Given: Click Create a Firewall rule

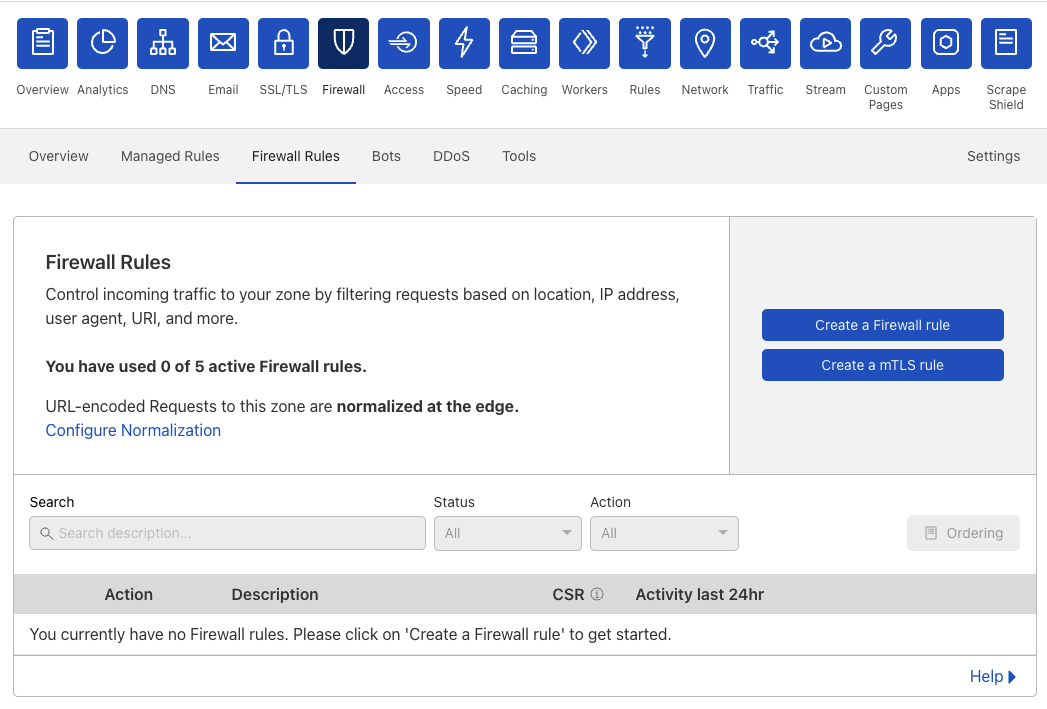Looking at the screenshot, I should pyautogui.click(x=882, y=325).
